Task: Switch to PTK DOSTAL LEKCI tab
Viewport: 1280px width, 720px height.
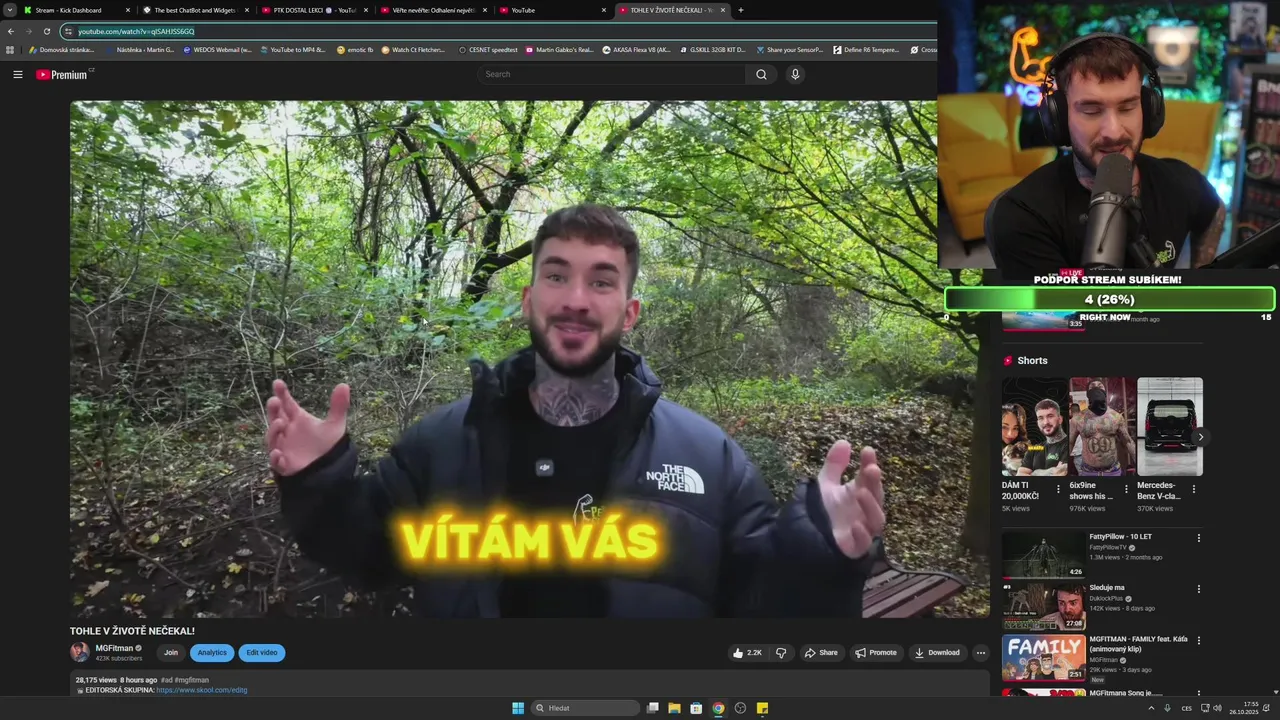Action: click(x=314, y=10)
